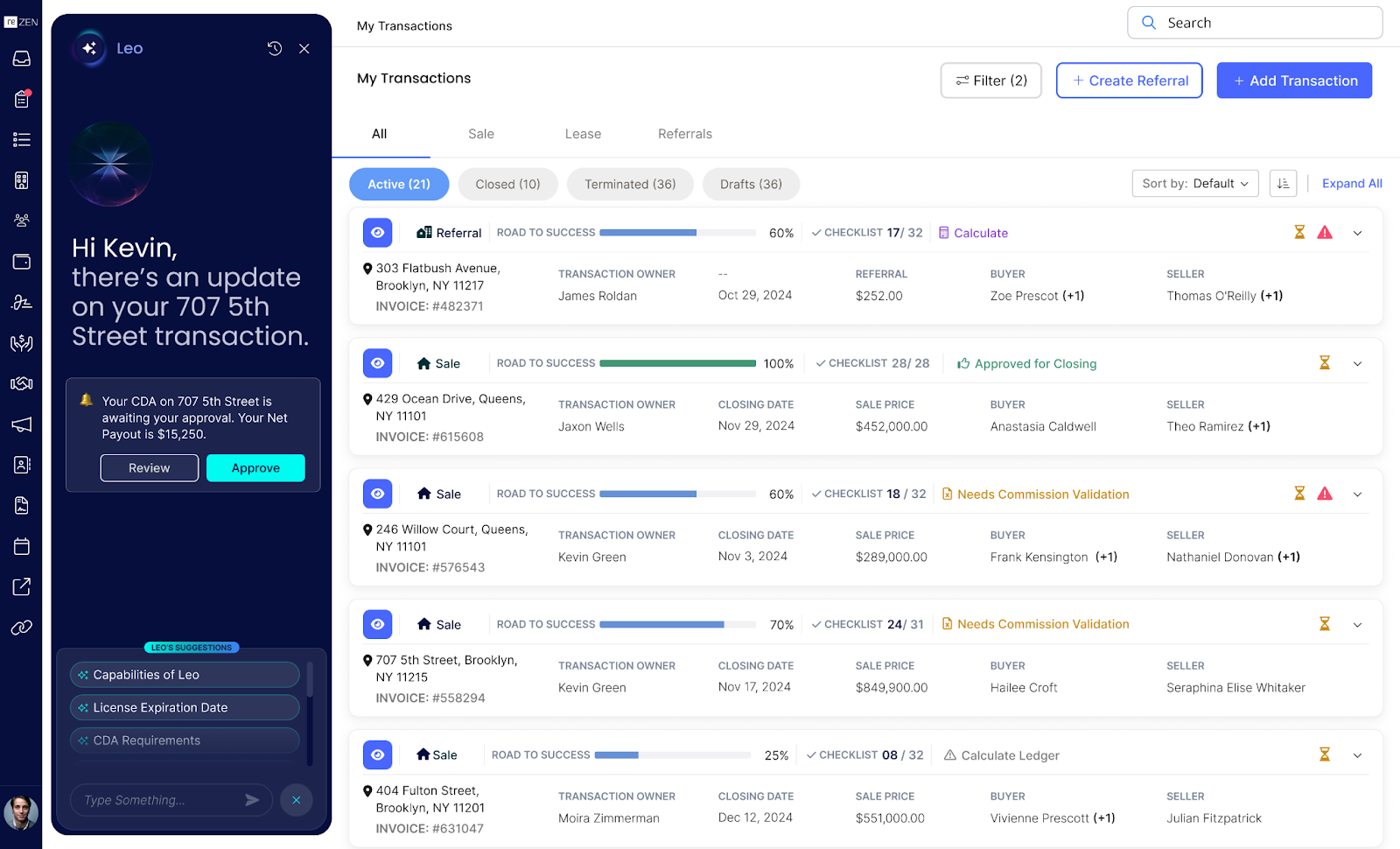Image resolution: width=1400 pixels, height=849 pixels.
Task: Click Road to Success progress bar for 429 Ocean Drive
Action: click(x=677, y=363)
